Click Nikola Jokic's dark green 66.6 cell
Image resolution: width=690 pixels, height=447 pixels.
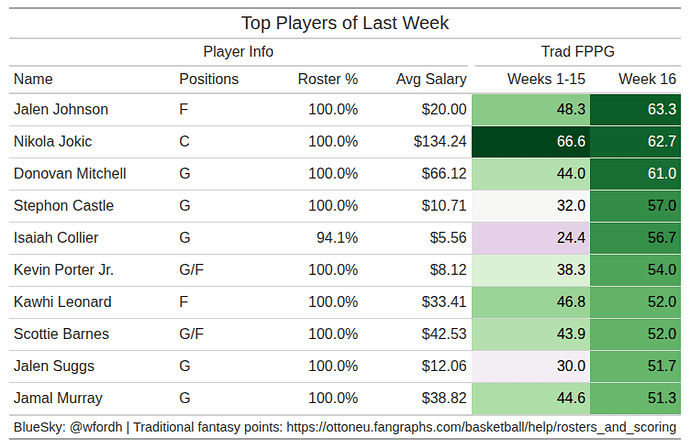(531, 142)
